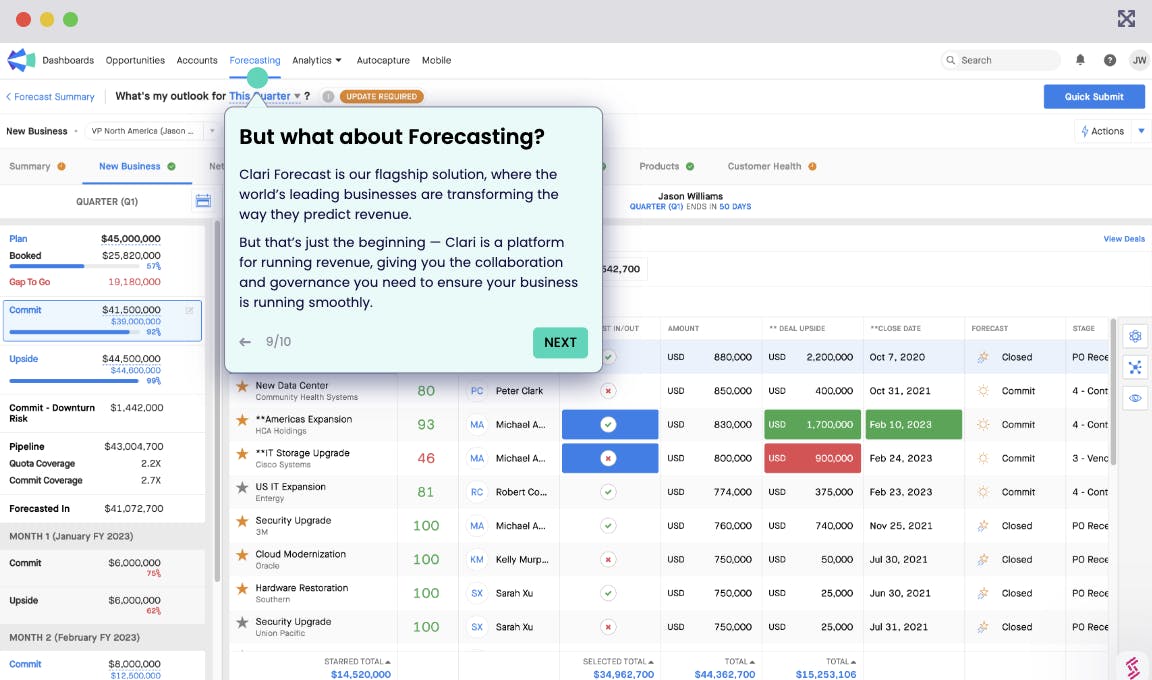Viewport: 1152px width, 680px height.
Task: Open the notifications bell
Action: click(1080, 60)
